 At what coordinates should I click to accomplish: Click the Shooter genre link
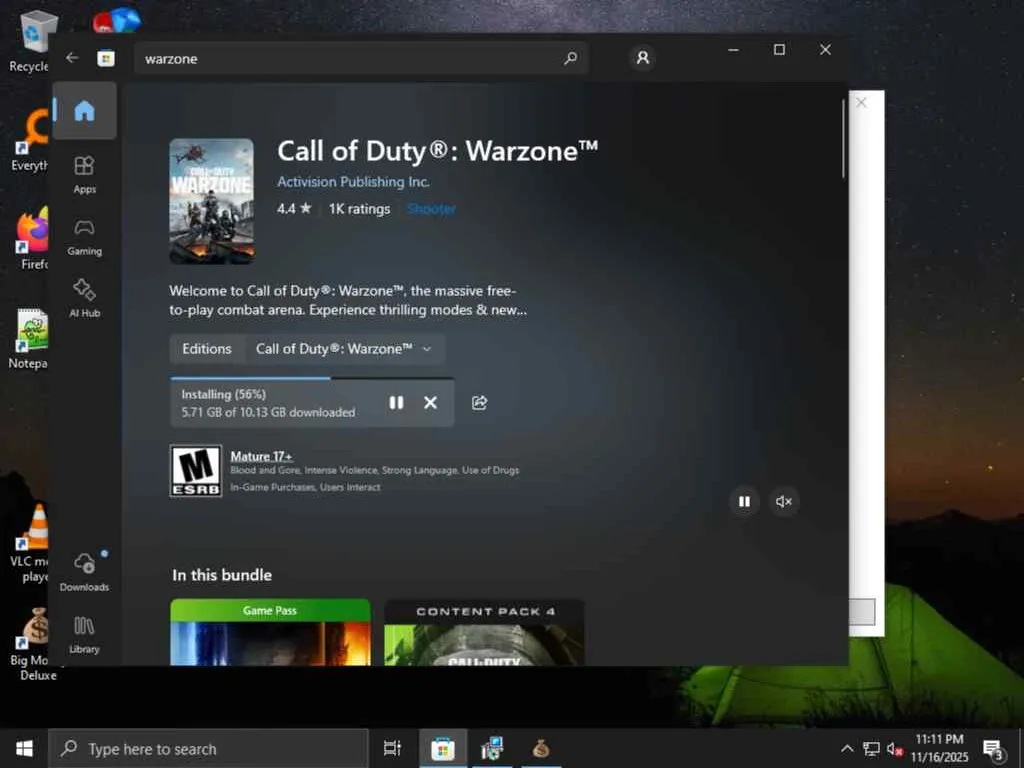tap(431, 209)
